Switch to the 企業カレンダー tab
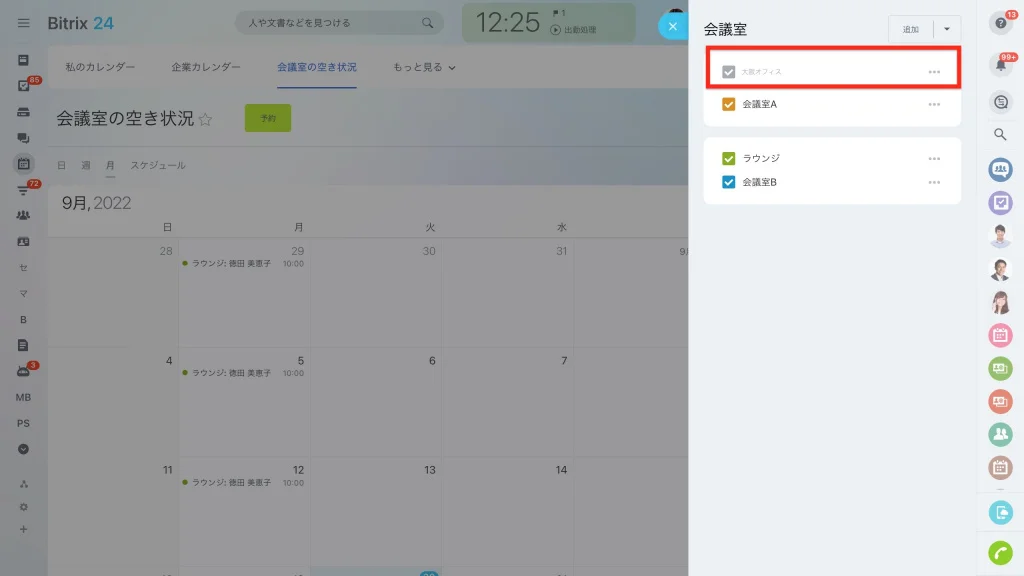The height and width of the screenshot is (576, 1024). (x=206, y=67)
